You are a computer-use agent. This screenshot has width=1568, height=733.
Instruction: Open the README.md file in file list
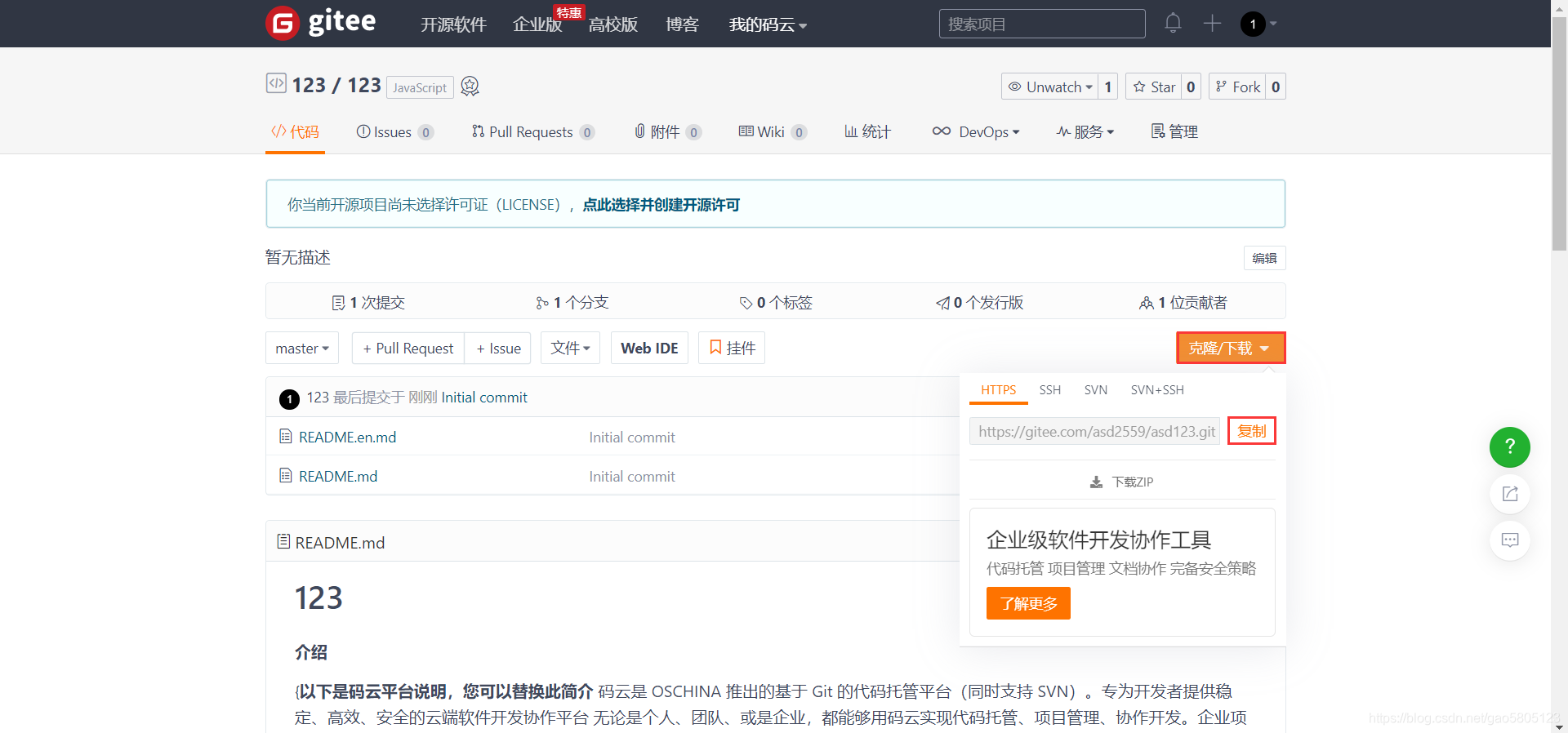click(338, 477)
